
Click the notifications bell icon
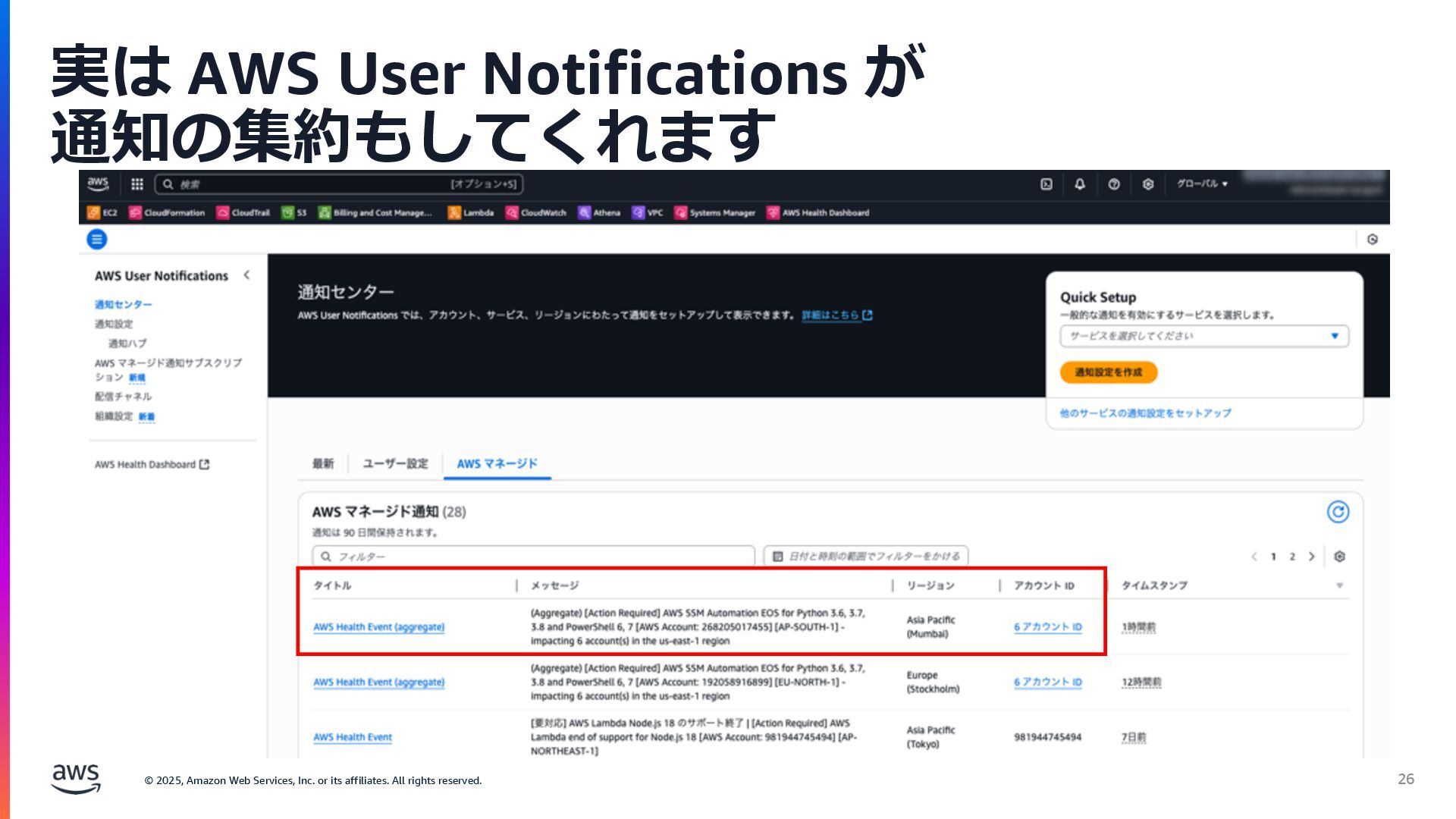click(1080, 184)
